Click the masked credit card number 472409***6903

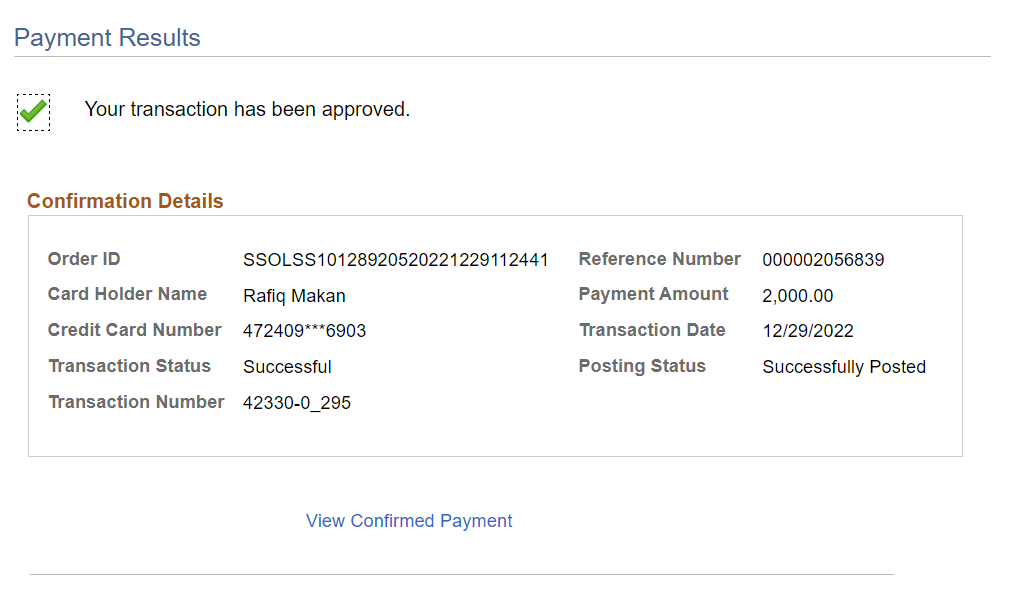pos(304,331)
